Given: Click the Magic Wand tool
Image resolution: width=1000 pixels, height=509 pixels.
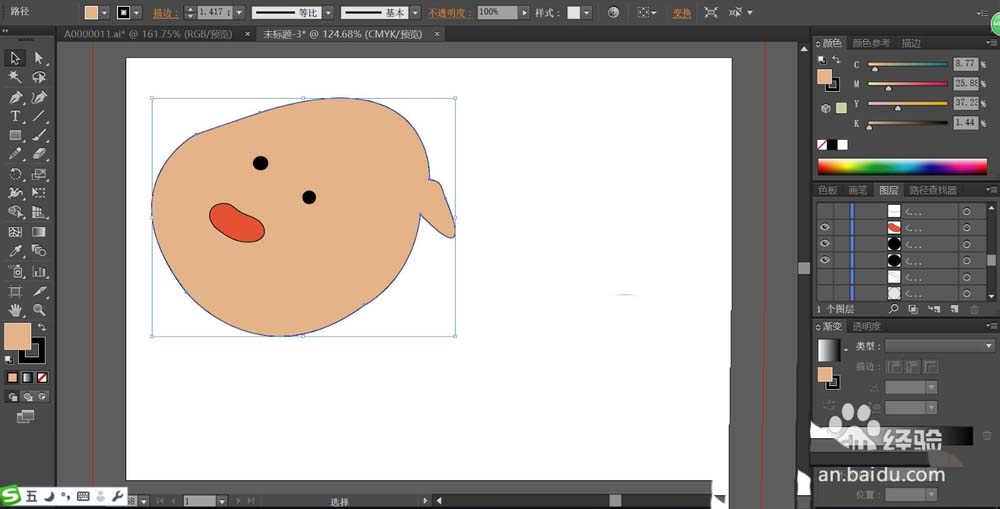Looking at the screenshot, I should click(15, 78).
